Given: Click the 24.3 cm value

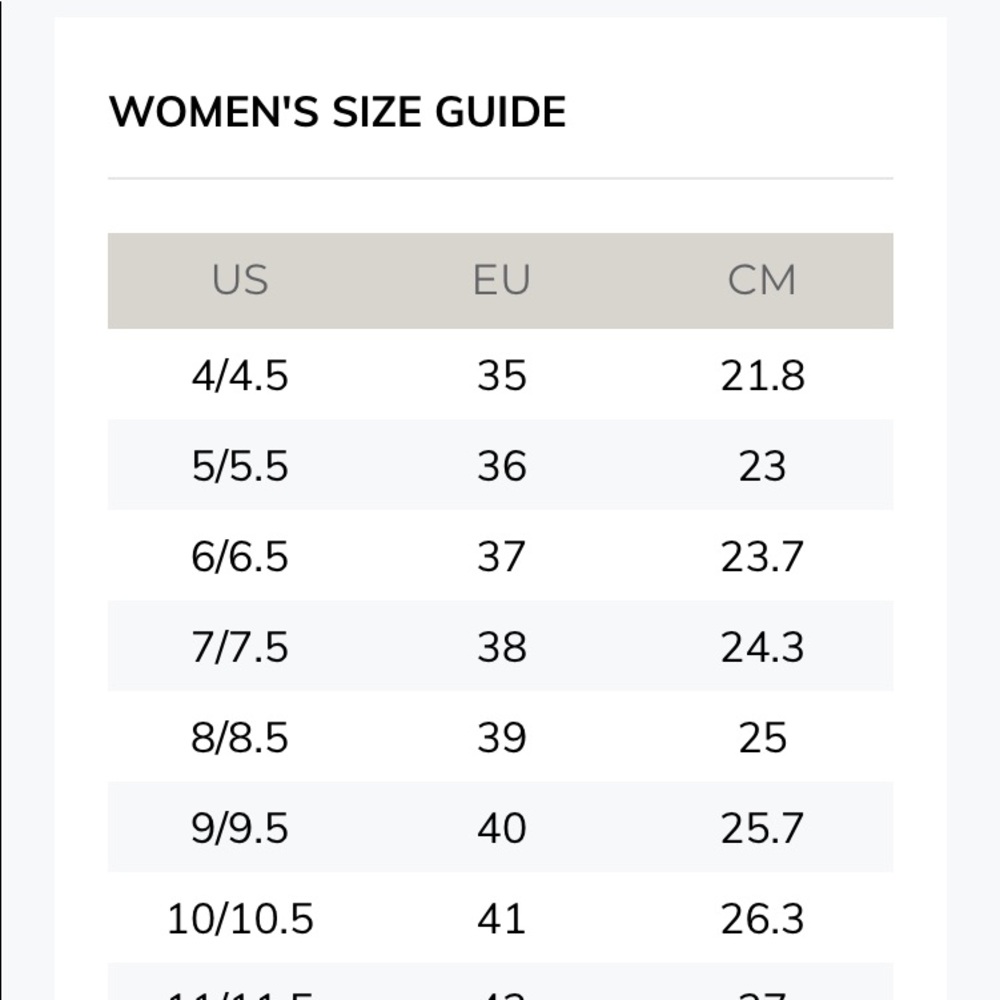Looking at the screenshot, I should click(762, 647).
